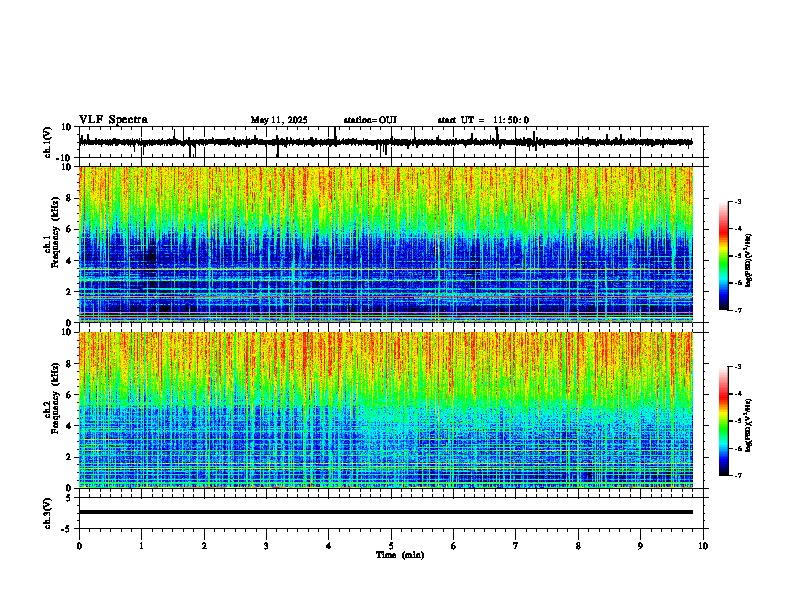Image resolution: width=792 pixels, height=612 pixels.
Task: Click the ch.1 voltage waveform trace
Action: tap(386, 142)
